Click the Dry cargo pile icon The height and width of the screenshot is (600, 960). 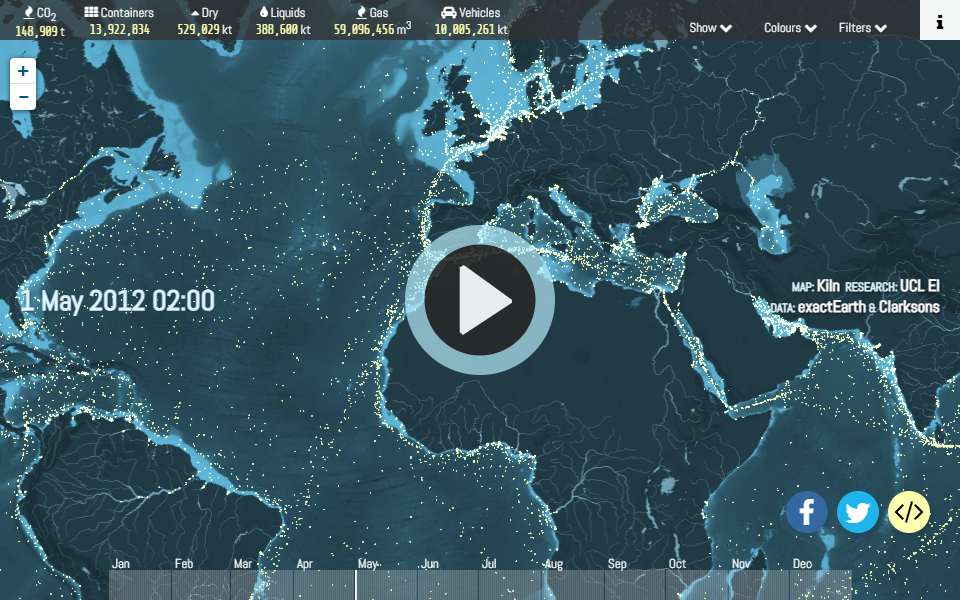pyautogui.click(x=195, y=13)
